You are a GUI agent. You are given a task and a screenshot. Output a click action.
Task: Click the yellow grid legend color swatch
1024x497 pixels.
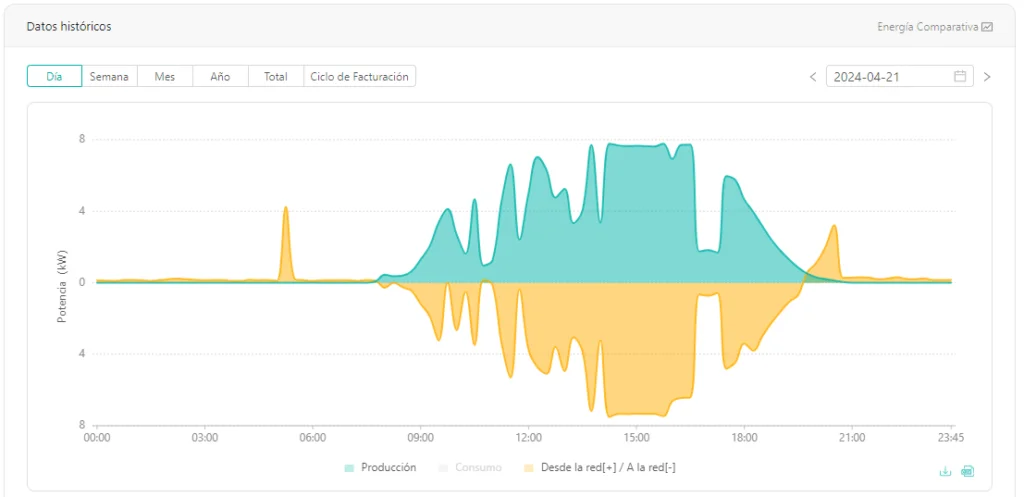pos(530,468)
